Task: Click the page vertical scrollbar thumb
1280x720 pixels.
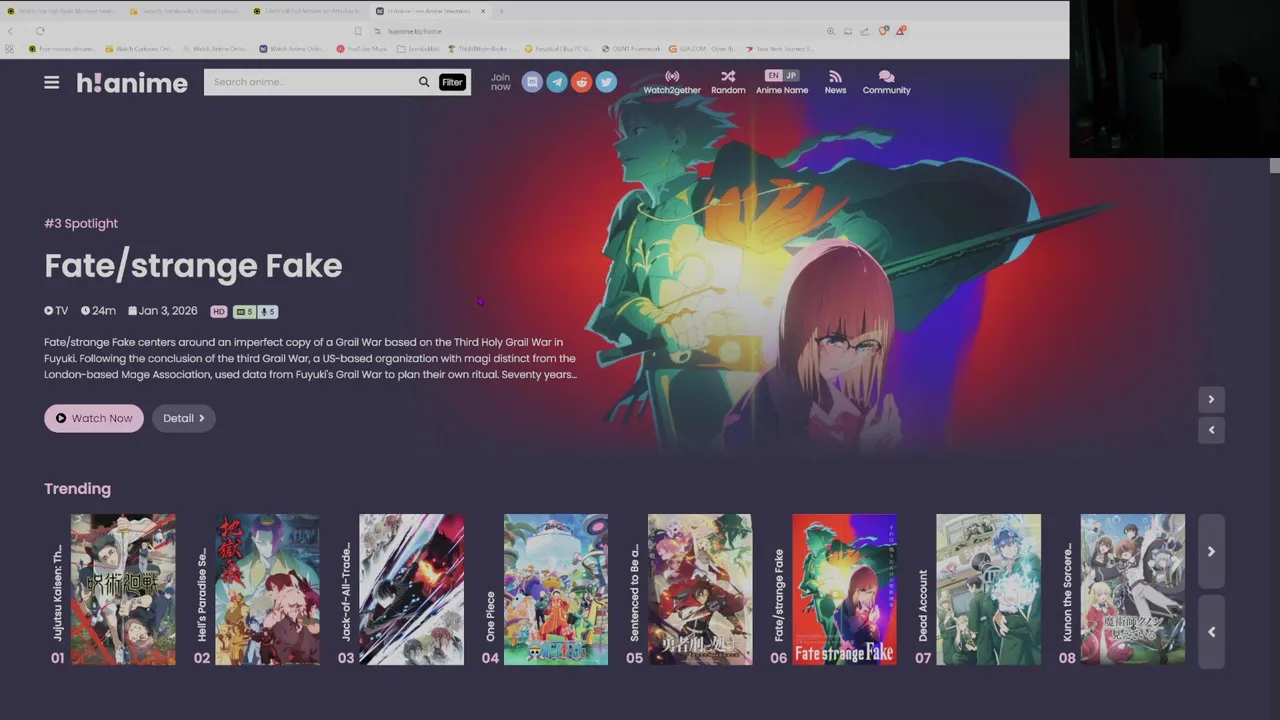Action: (x=1275, y=166)
